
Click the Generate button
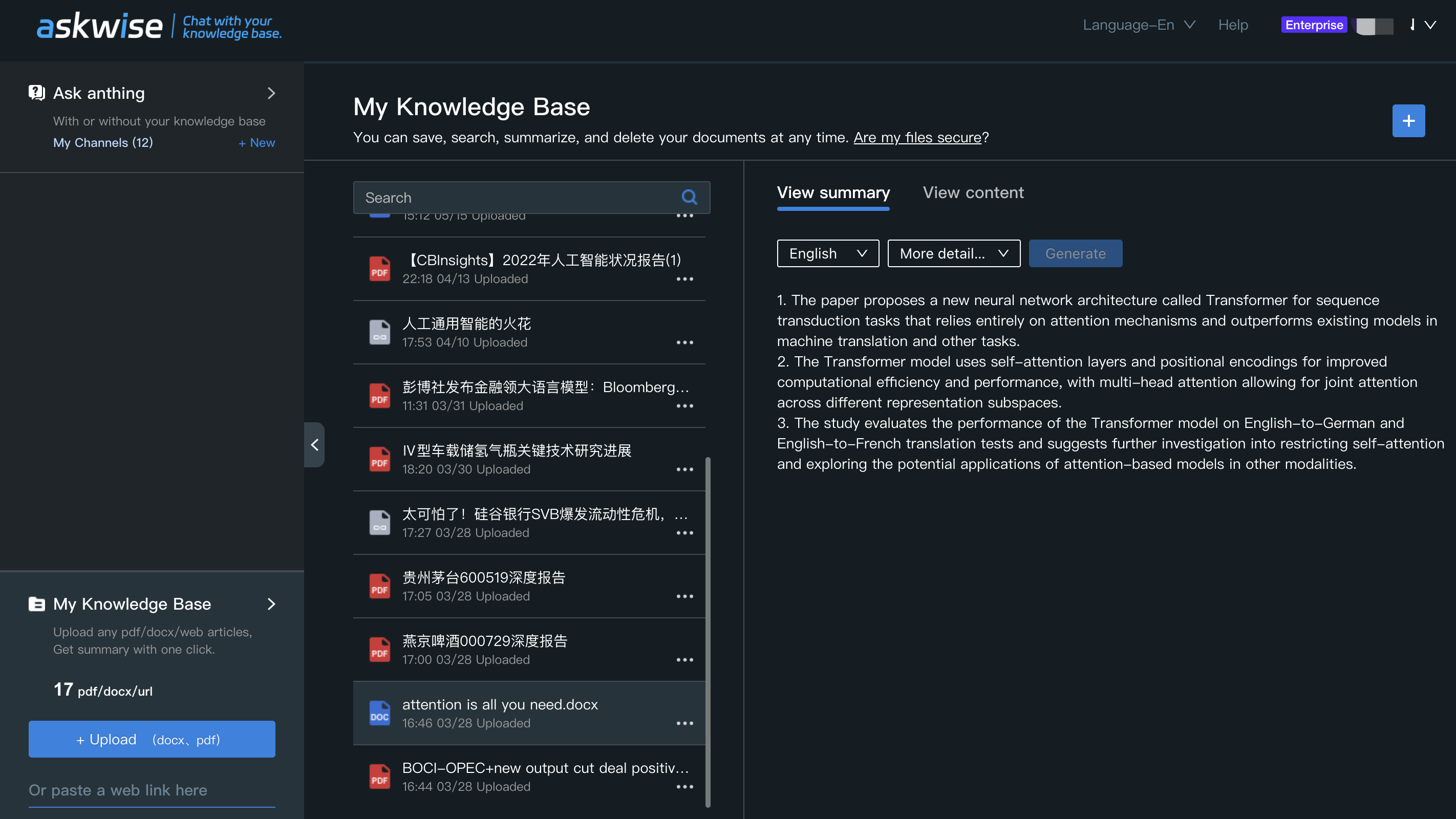(1075, 253)
